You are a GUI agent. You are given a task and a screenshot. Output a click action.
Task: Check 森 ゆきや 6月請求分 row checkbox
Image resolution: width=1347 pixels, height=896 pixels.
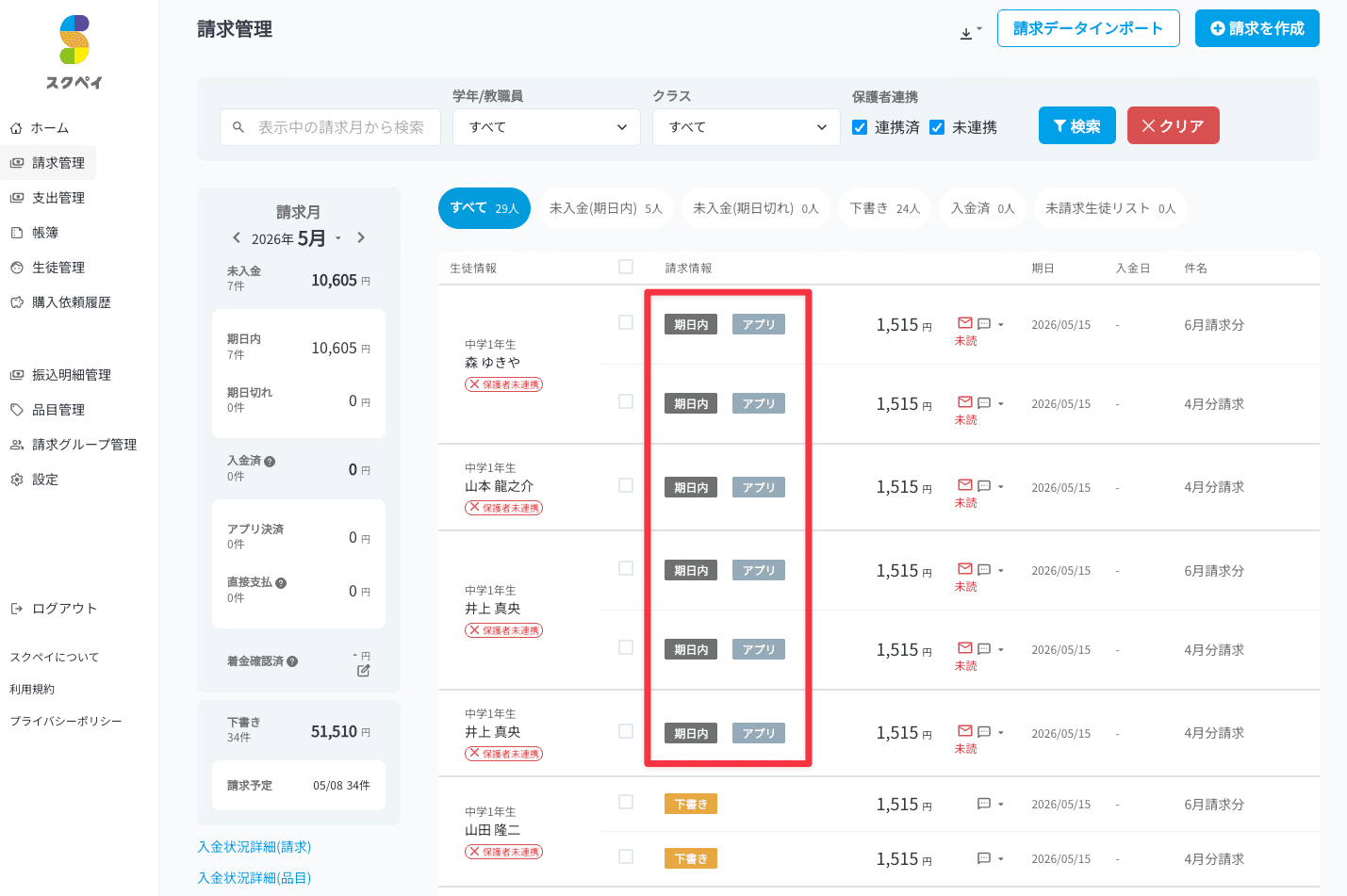[x=626, y=322]
